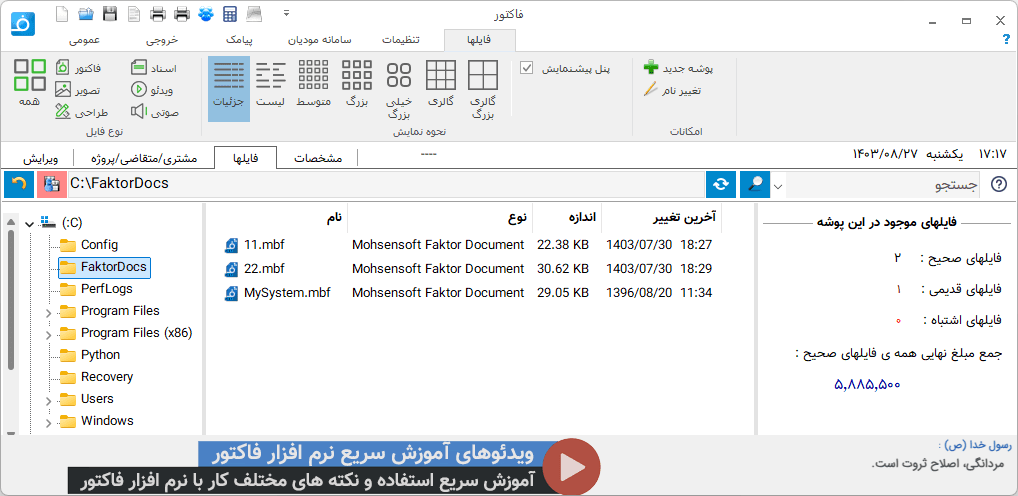Open the خروجی ribbon tab
Image resolution: width=1018 pixels, height=496 pixels.
[x=162, y=40]
